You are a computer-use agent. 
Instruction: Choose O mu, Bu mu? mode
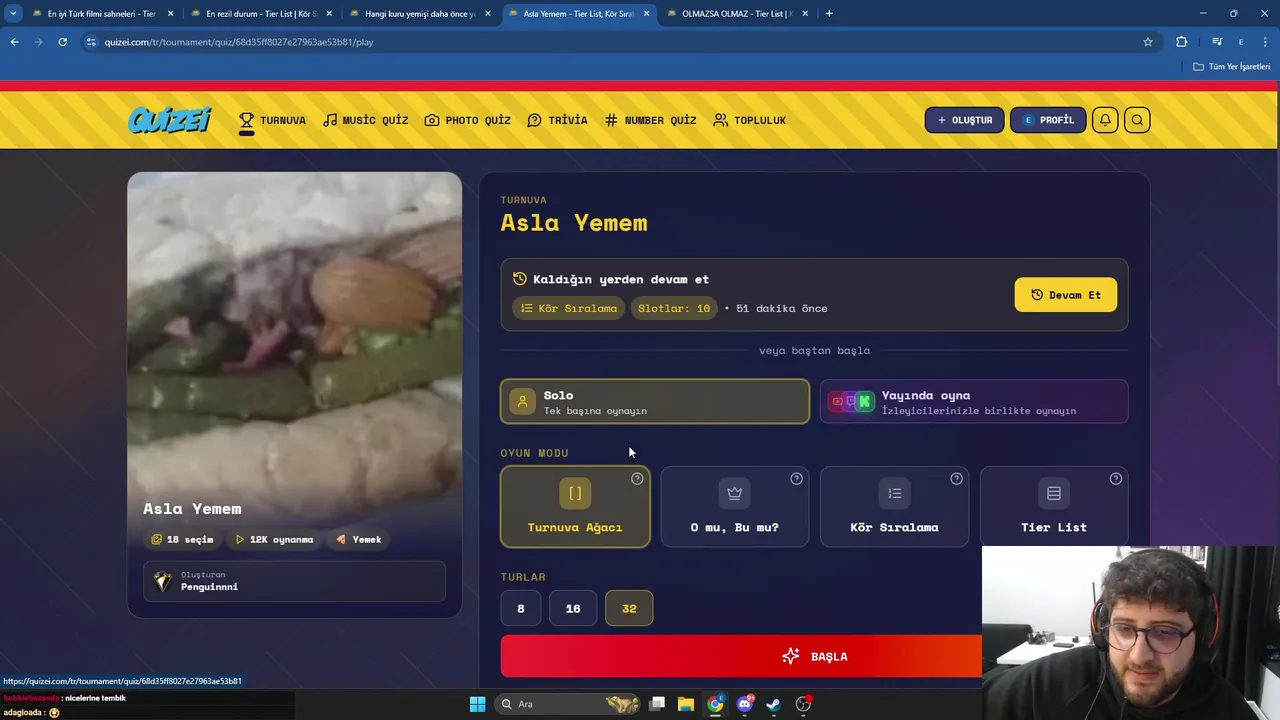(x=735, y=507)
